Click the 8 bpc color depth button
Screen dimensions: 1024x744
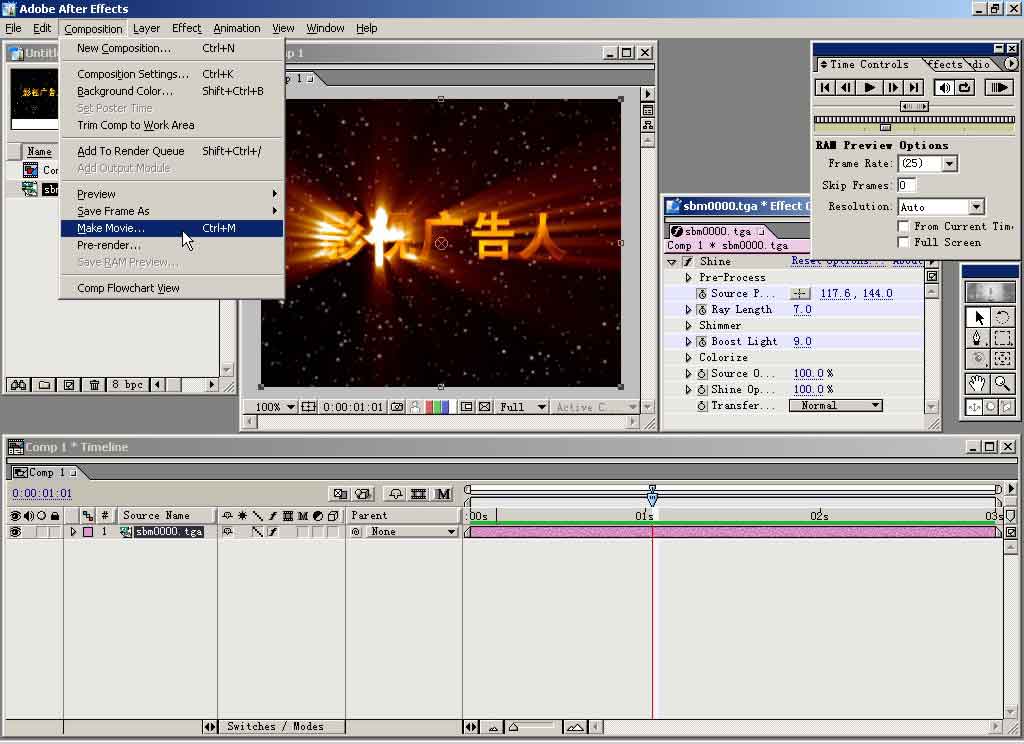[127, 385]
